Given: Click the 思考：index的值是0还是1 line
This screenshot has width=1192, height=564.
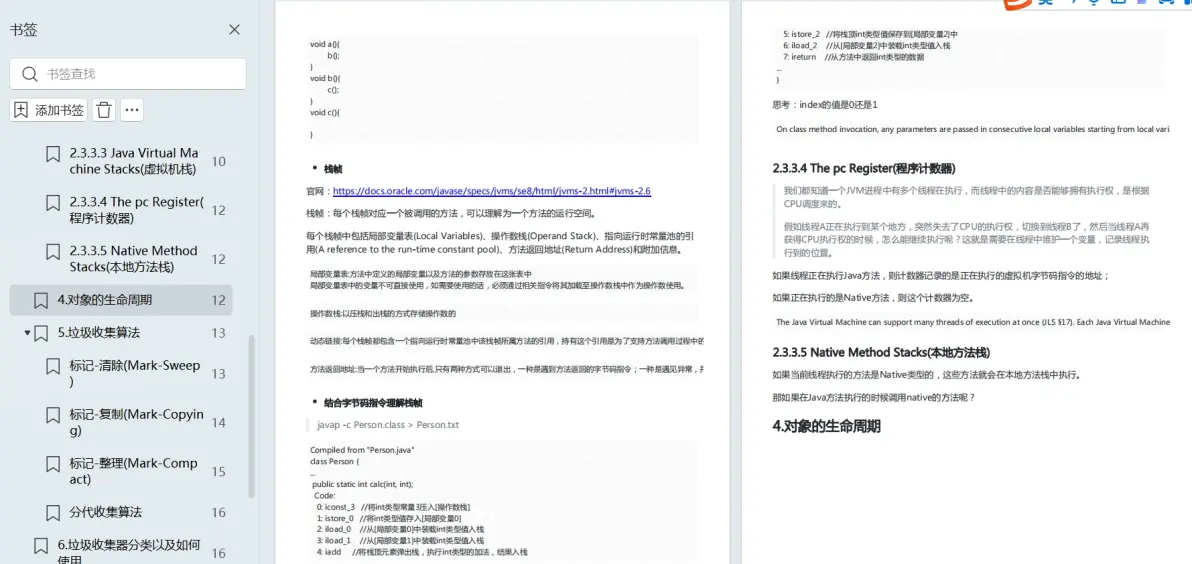Looking at the screenshot, I should [825, 105].
